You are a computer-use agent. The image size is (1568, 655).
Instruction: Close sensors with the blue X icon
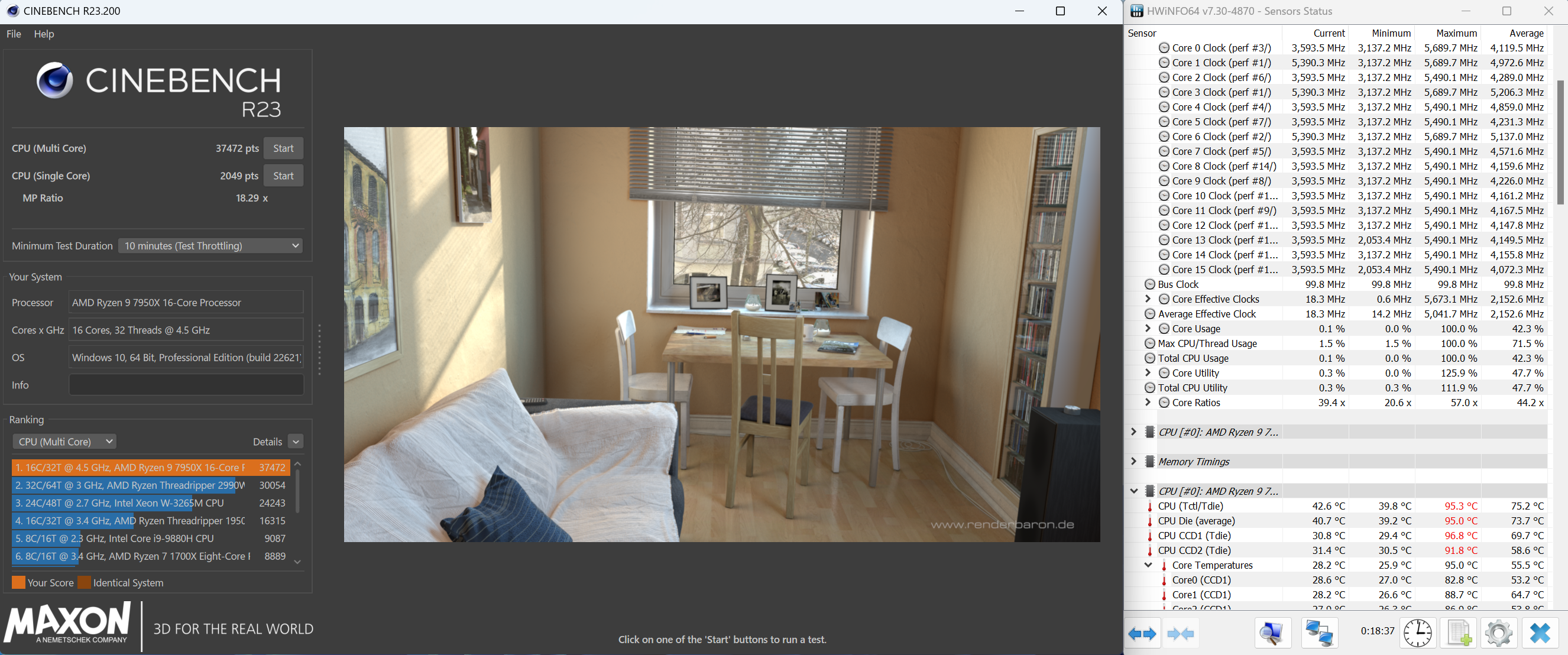[1540, 634]
